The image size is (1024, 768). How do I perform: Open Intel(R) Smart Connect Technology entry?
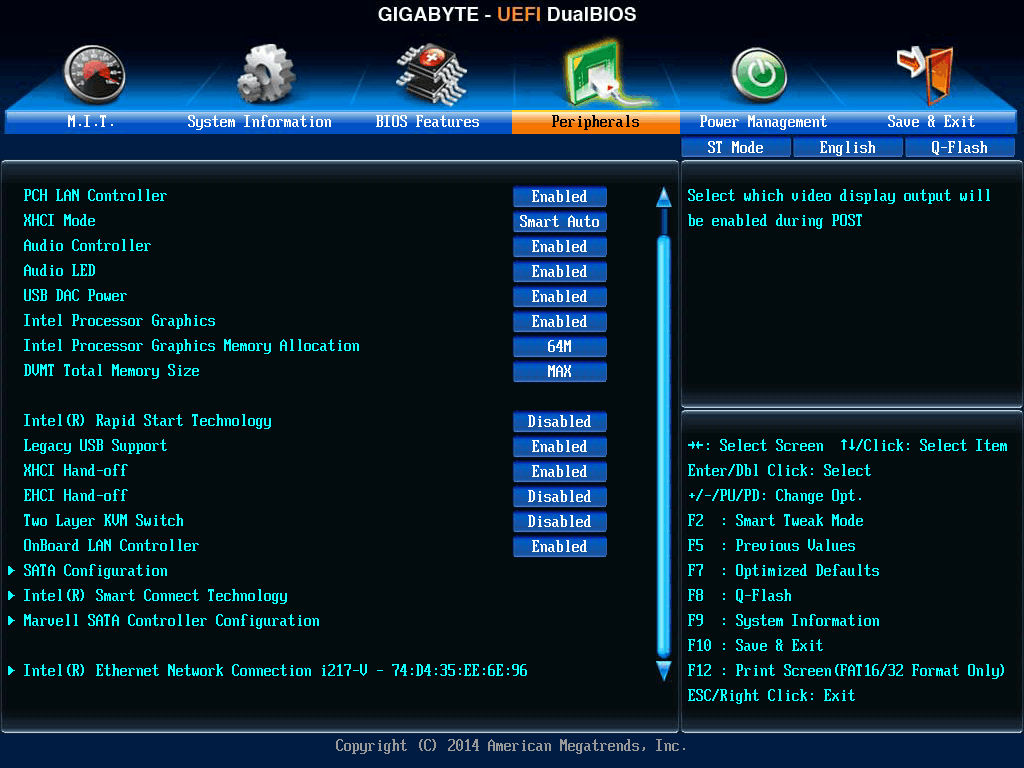155,596
